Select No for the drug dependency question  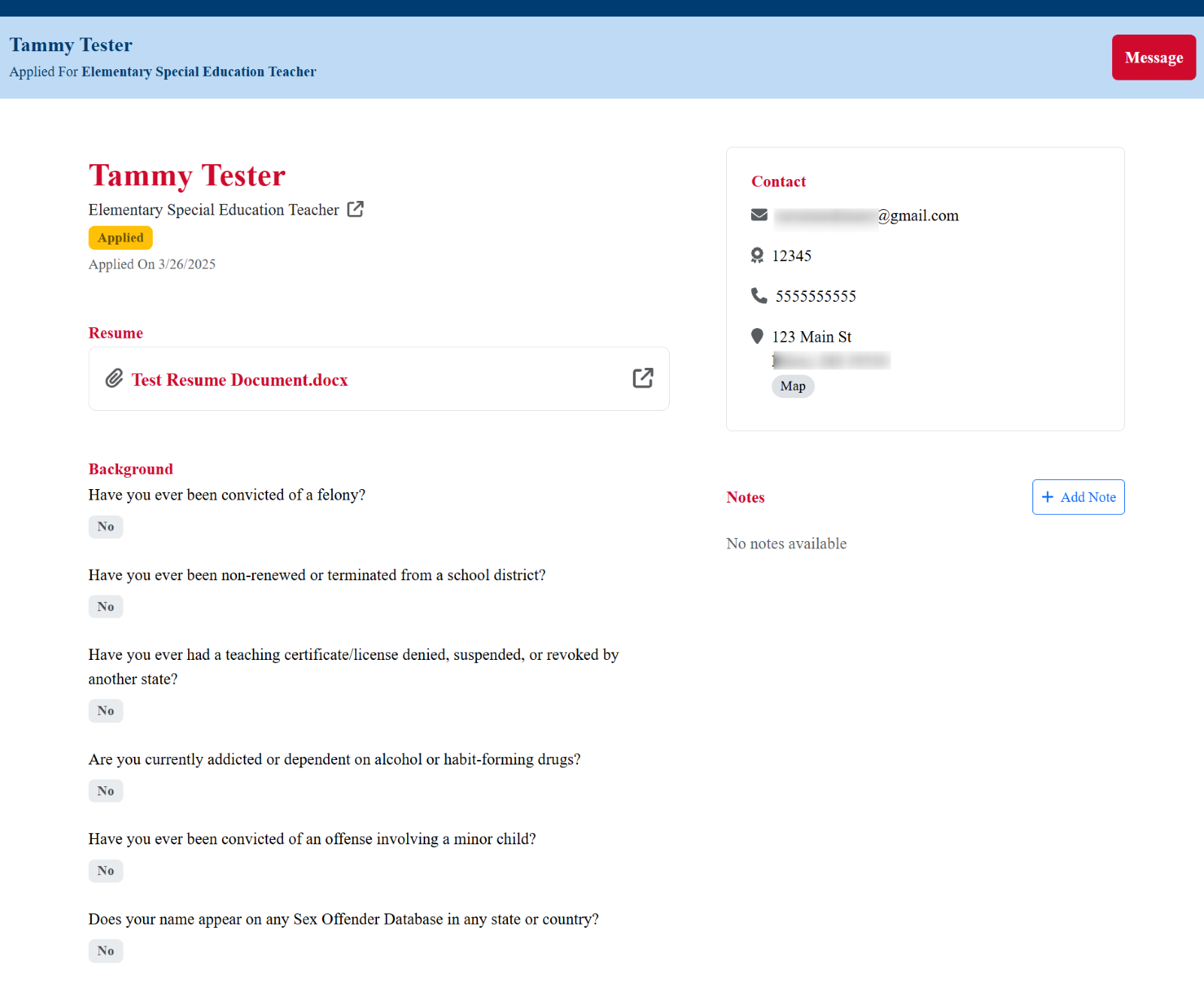tap(105, 791)
